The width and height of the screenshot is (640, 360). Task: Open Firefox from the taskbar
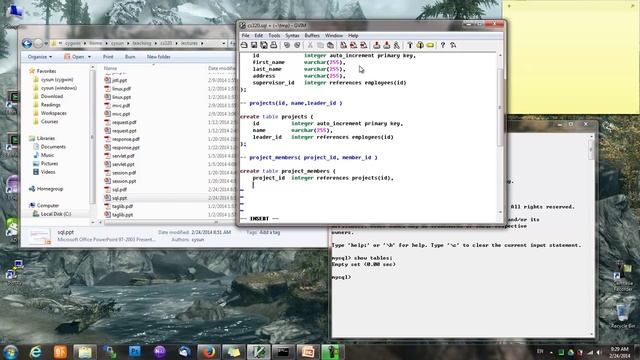tap(209, 352)
